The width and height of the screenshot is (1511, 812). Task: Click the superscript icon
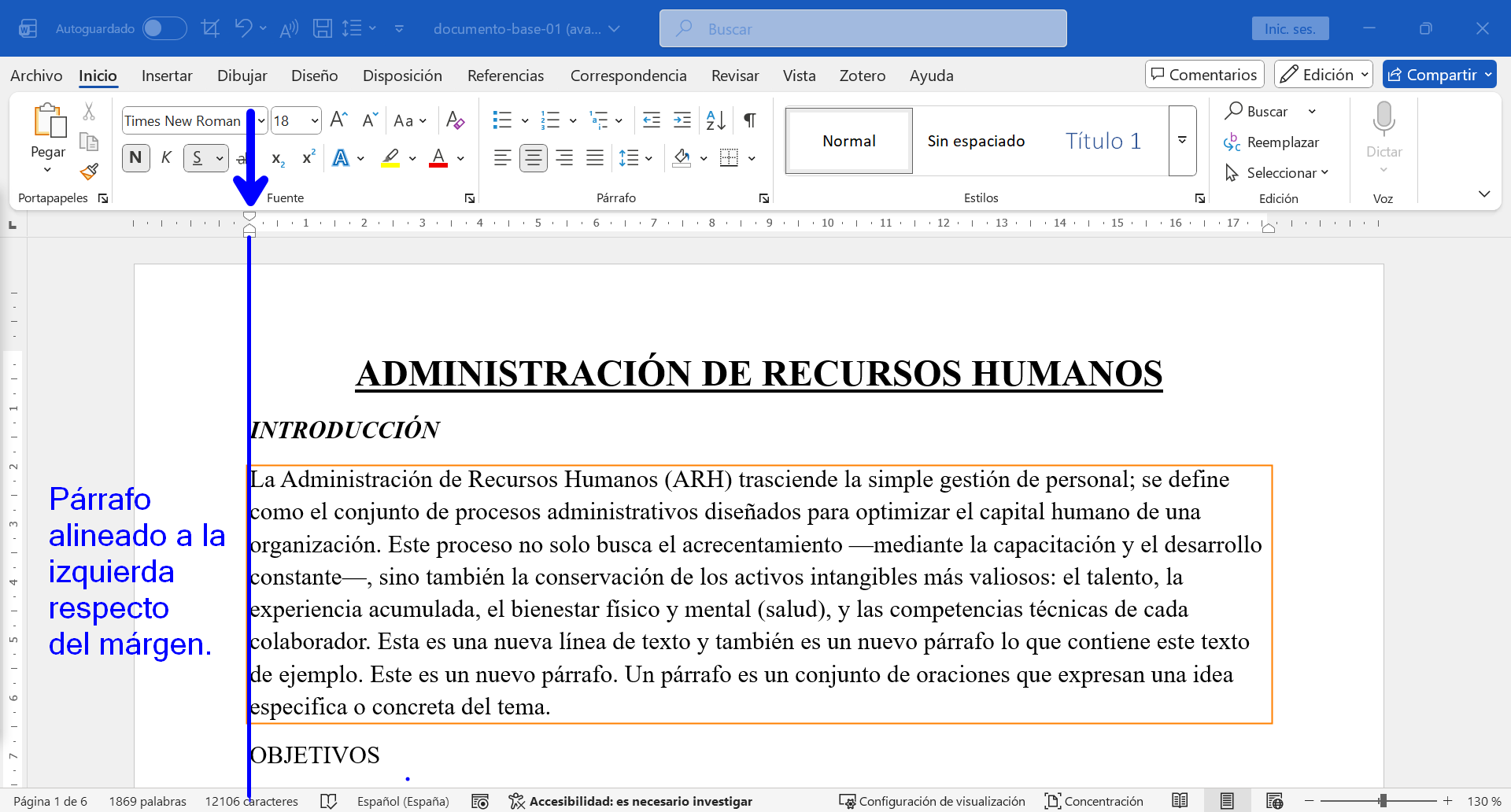click(308, 158)
